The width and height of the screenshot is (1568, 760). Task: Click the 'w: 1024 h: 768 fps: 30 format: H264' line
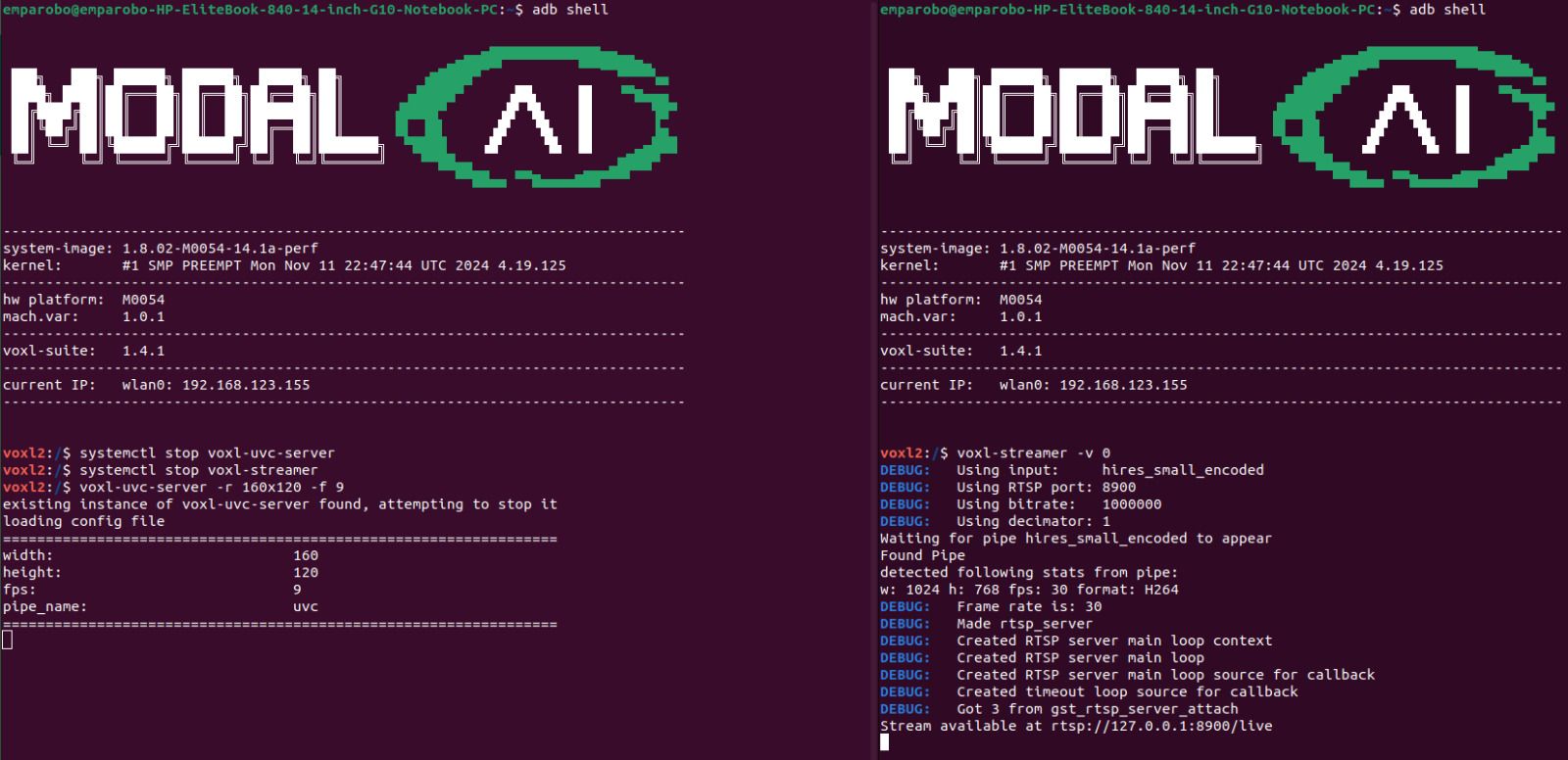(x=1029, y=590)
